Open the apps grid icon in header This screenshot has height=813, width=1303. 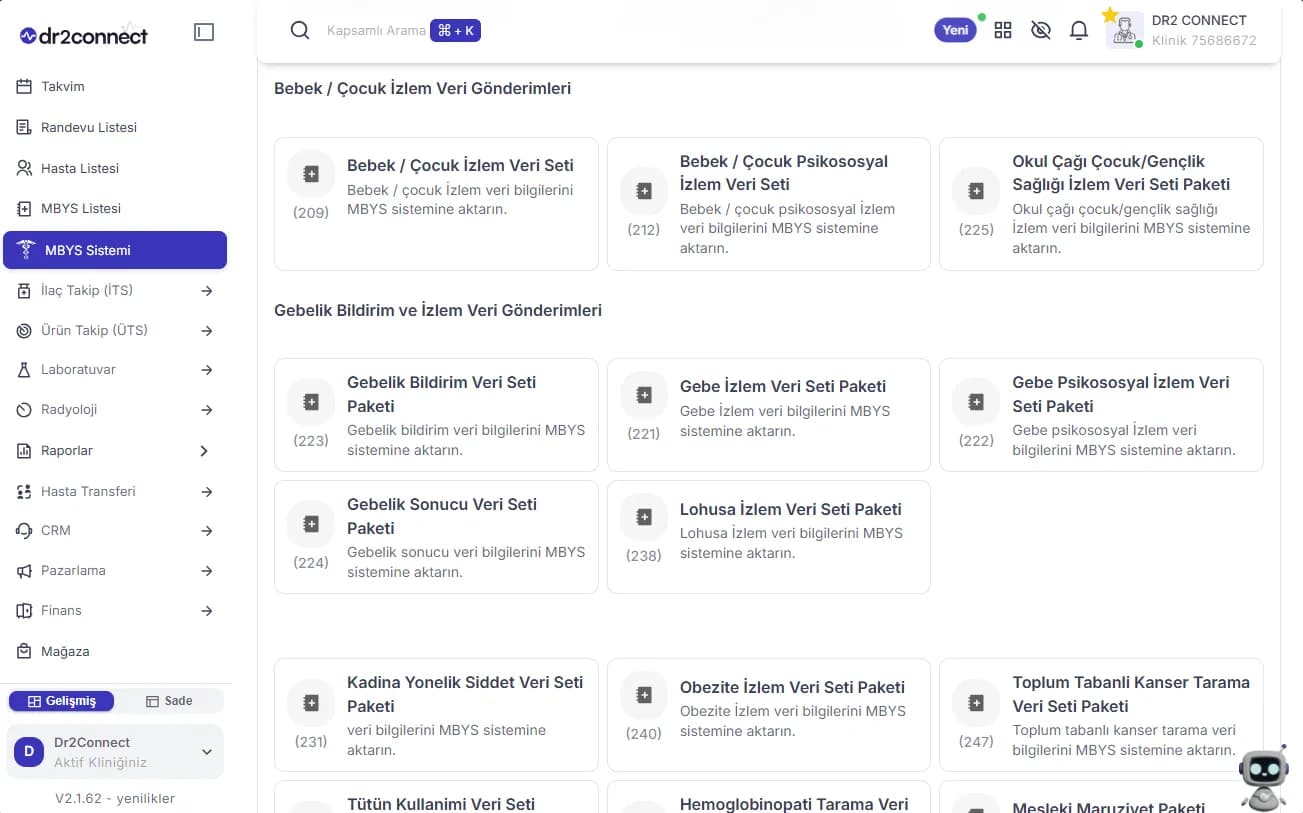[1003, 30]
